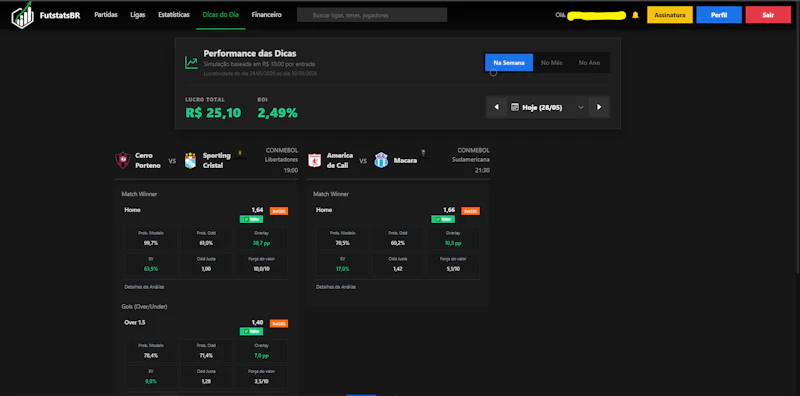Expand Detalhes da Análise for Cerro Porteno
The height and width of the screenshot is (396, 800).
pos(144,287)
